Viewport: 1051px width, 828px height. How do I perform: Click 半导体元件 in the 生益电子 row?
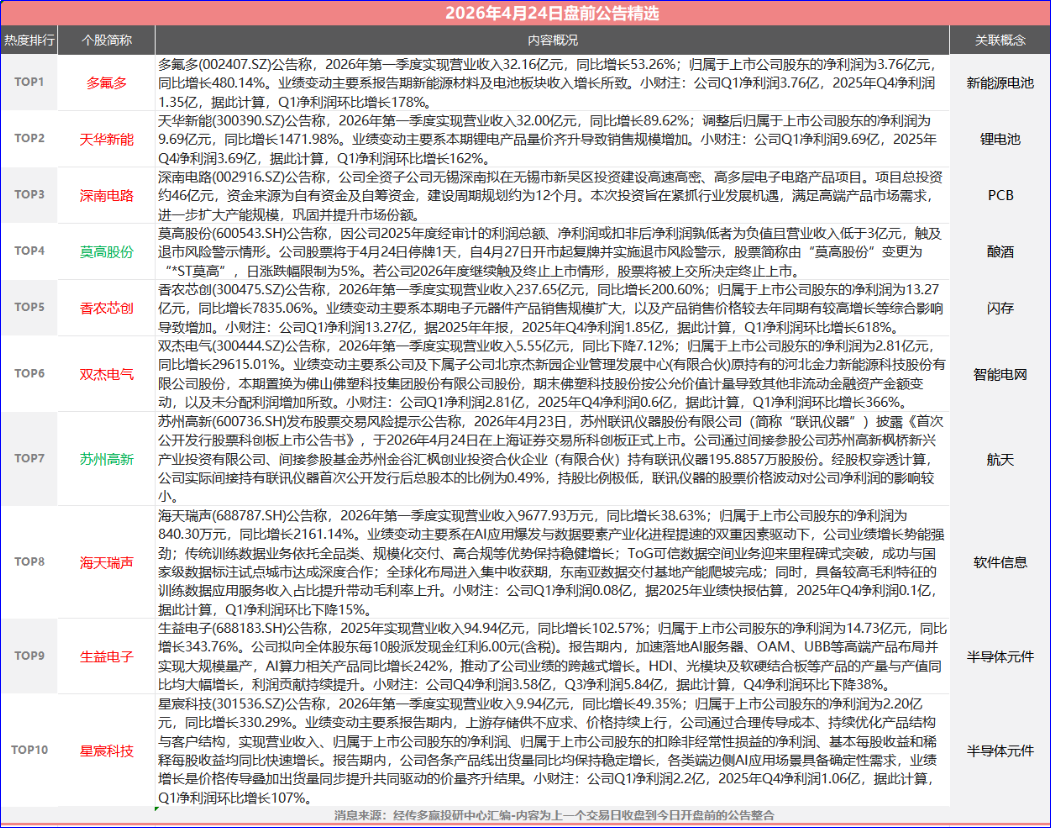point(1000,657)
